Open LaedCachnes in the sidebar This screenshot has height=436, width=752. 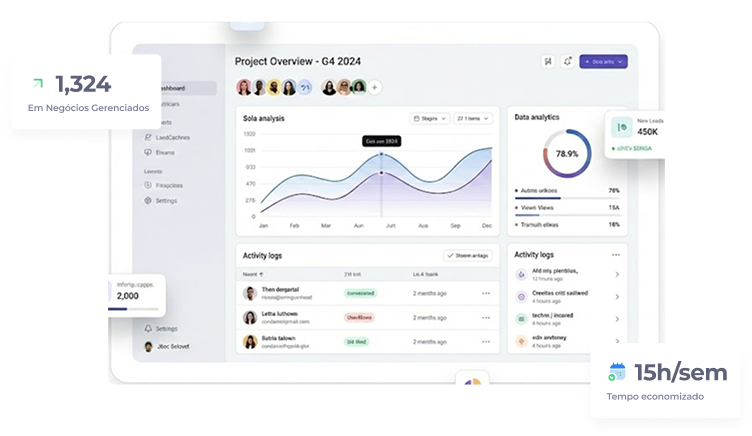pyautogui.click(x=167, y=137)
